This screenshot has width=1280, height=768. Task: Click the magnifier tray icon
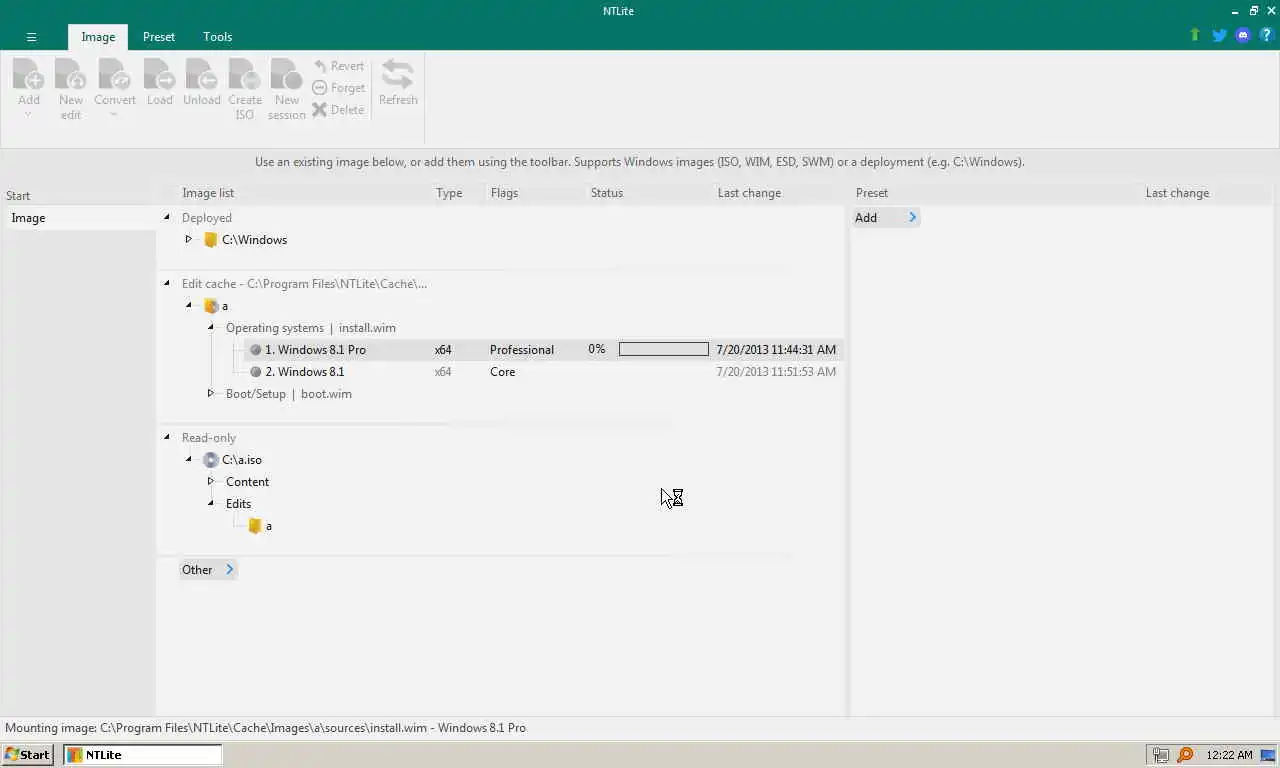pyautogui.click(x=1185, y=755)
